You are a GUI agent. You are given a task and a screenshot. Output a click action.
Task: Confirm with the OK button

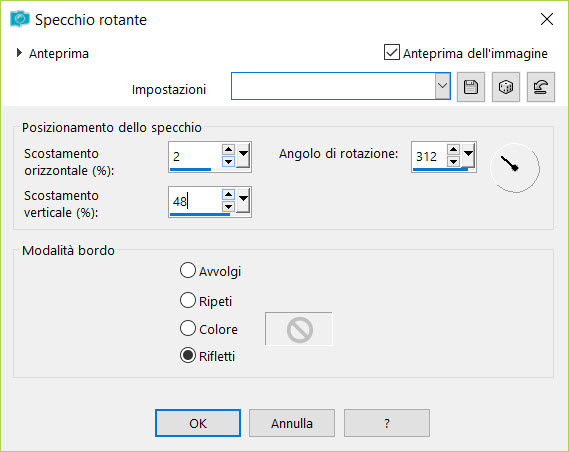pyautogui.click(x=198, y=423)
